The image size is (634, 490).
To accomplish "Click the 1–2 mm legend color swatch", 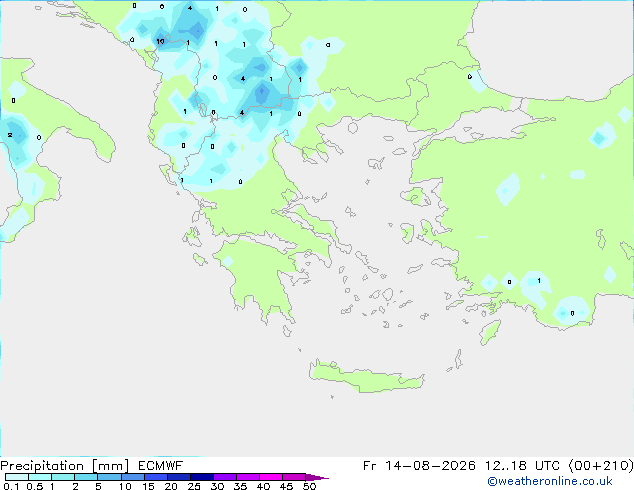I will [63, 477].
